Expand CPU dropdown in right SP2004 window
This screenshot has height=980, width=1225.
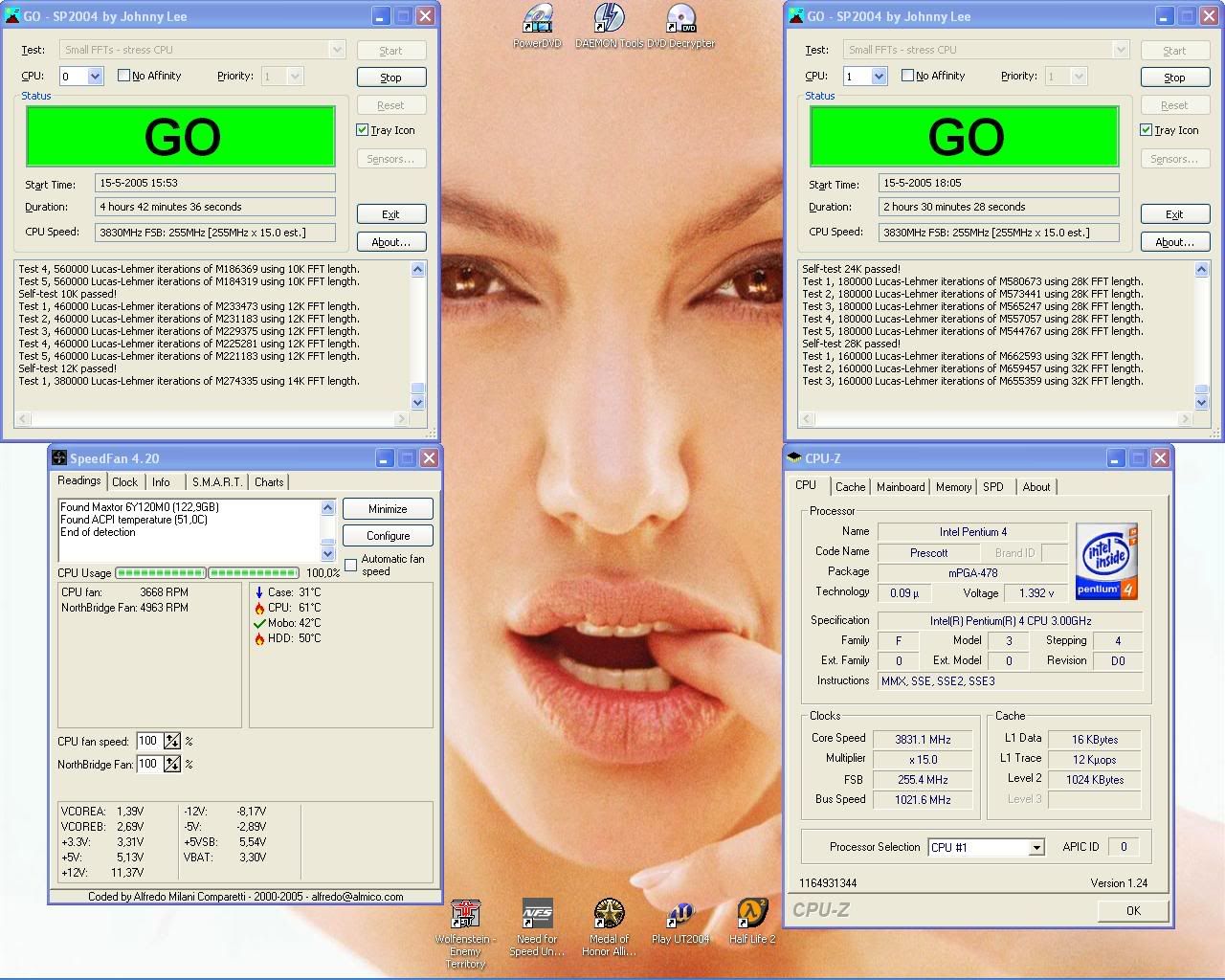[x=879, y=77]
